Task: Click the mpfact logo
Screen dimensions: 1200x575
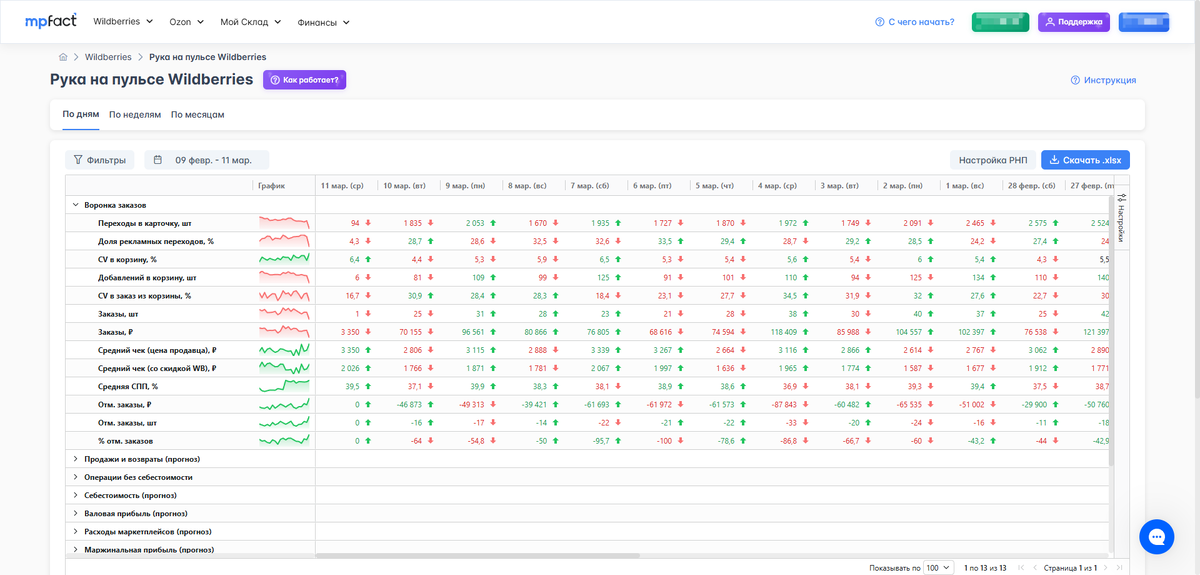Action: 51,20
